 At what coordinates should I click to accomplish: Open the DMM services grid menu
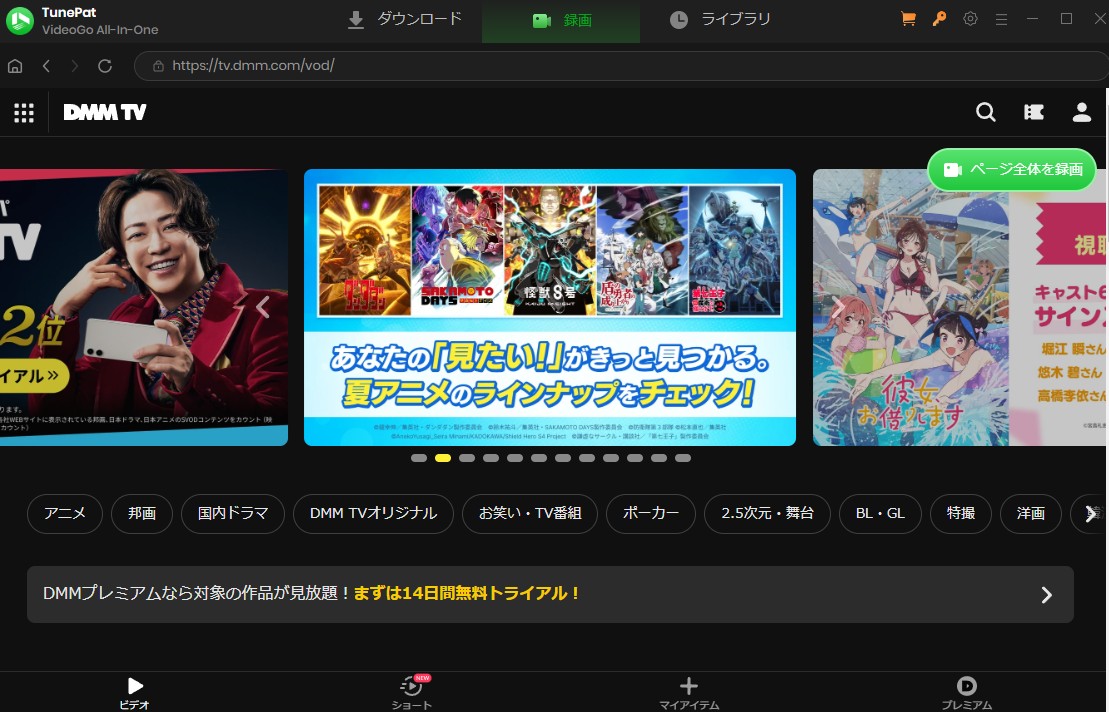click(x=24, y=112)
